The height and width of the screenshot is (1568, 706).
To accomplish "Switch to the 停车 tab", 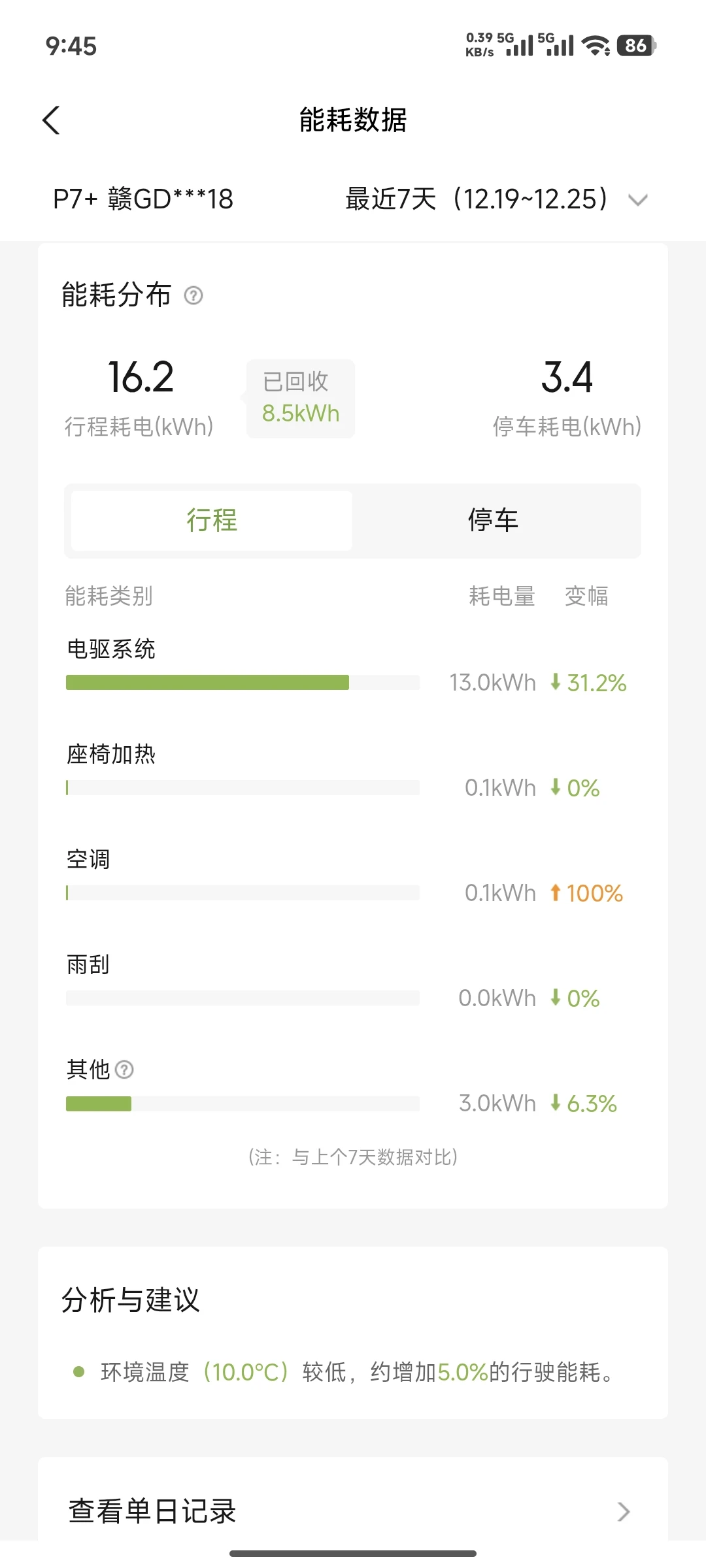I will [x=494, y=521].
